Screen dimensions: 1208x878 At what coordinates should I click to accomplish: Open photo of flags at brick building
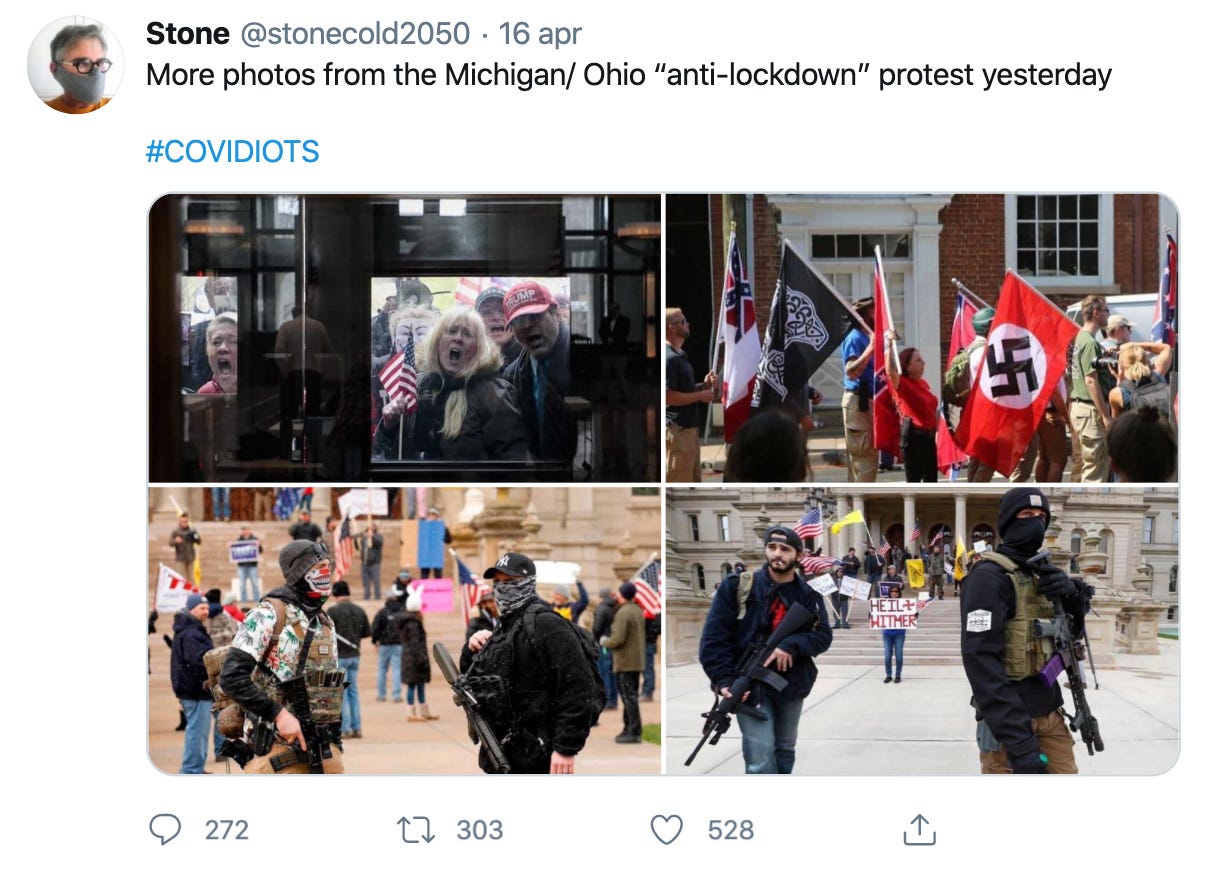[x=922, y=339]
